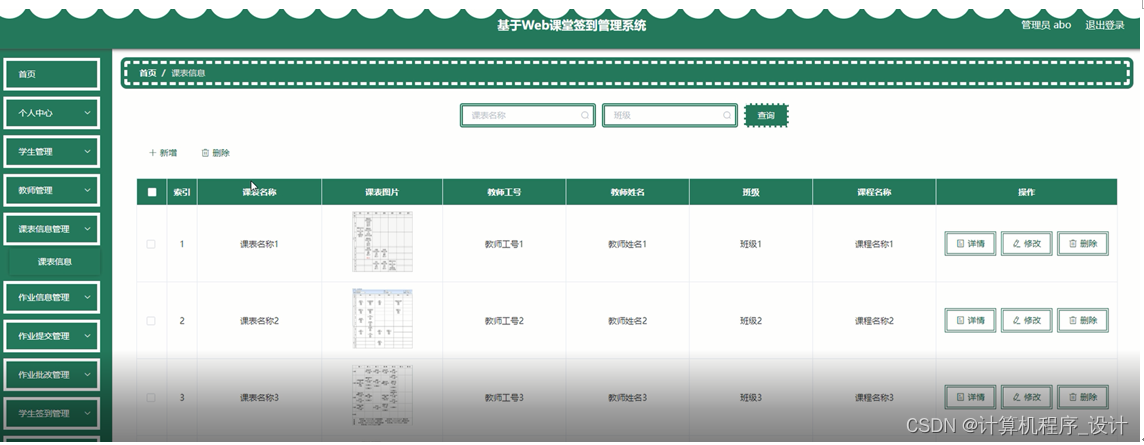Viewport: 1144px width, 445px height.
Task: Click the 课表信息 breadcrumb text
Action: click(188, 73)
